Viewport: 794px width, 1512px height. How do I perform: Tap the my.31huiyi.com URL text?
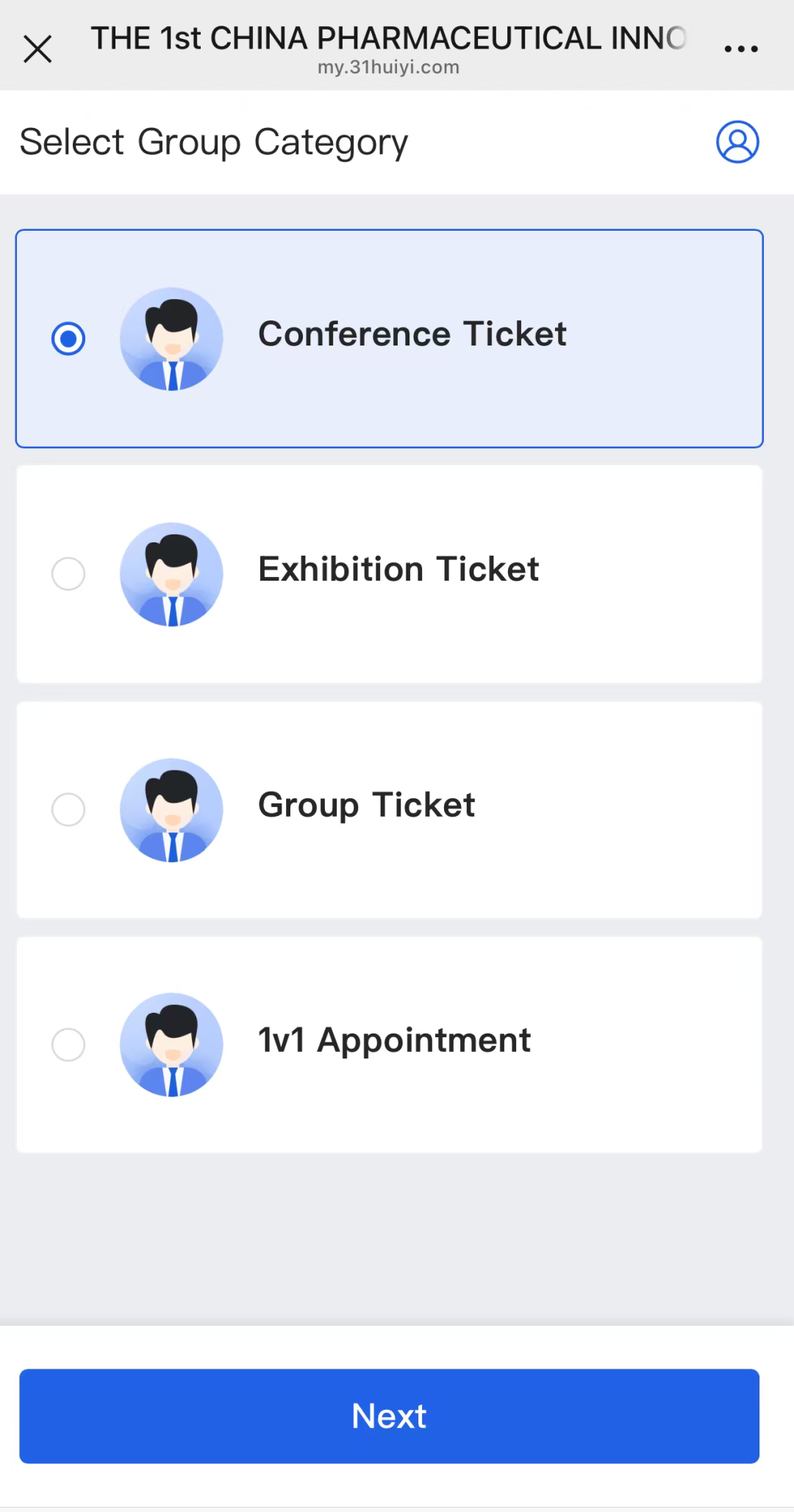point(388,68)
